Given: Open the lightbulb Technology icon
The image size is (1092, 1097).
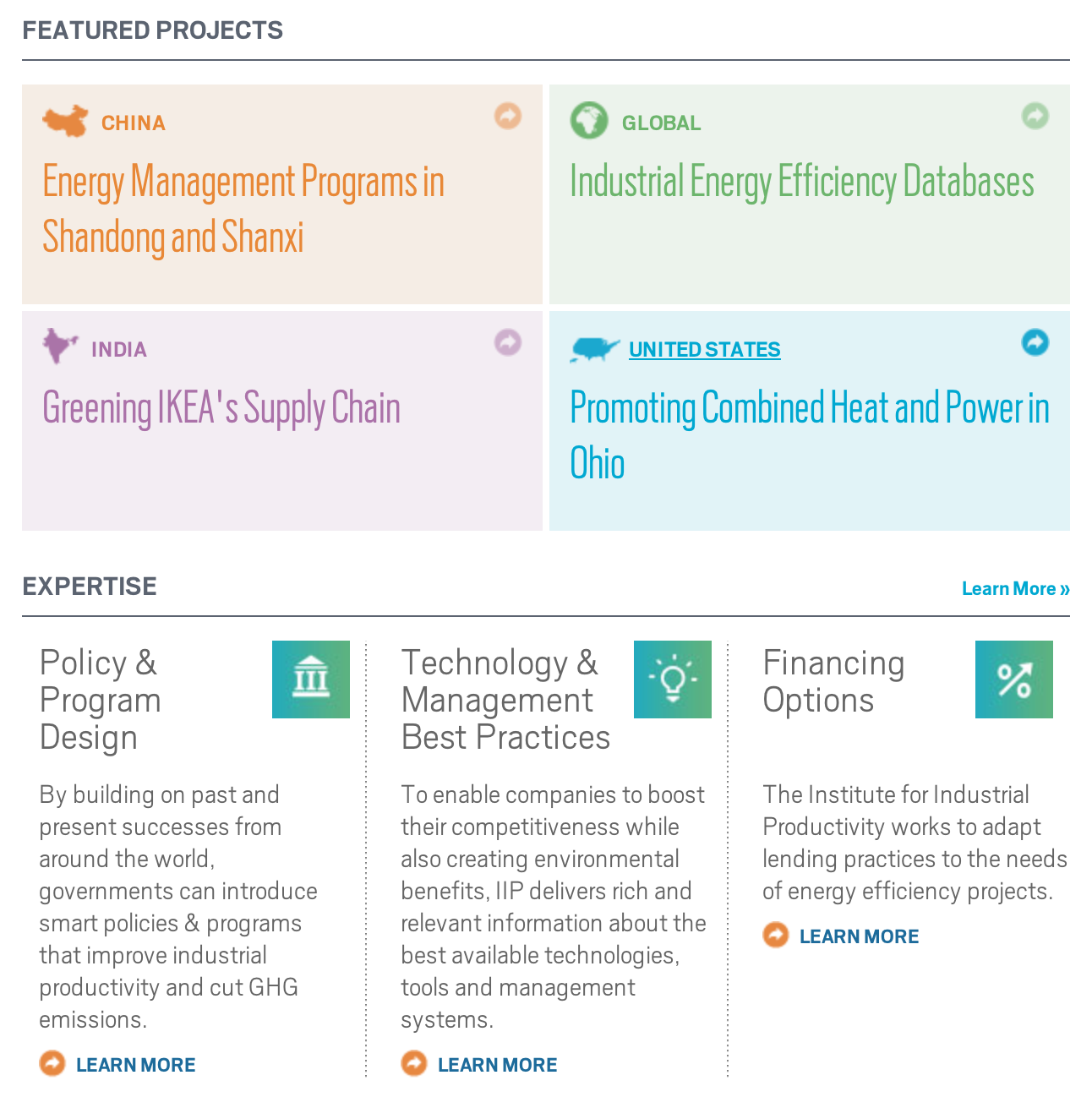Looking at the screenshot, I should [x=673, y=679].
